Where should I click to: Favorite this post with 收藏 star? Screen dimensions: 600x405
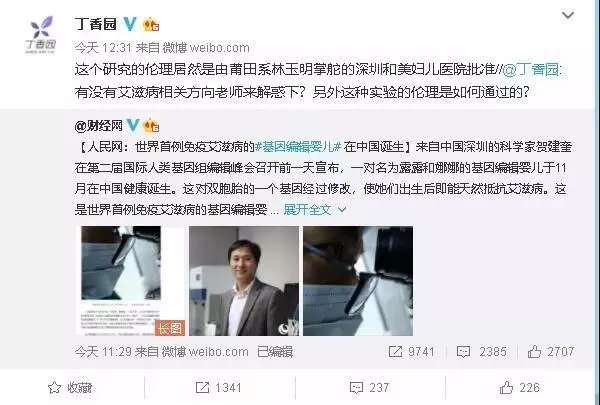[x=70, y=388]
